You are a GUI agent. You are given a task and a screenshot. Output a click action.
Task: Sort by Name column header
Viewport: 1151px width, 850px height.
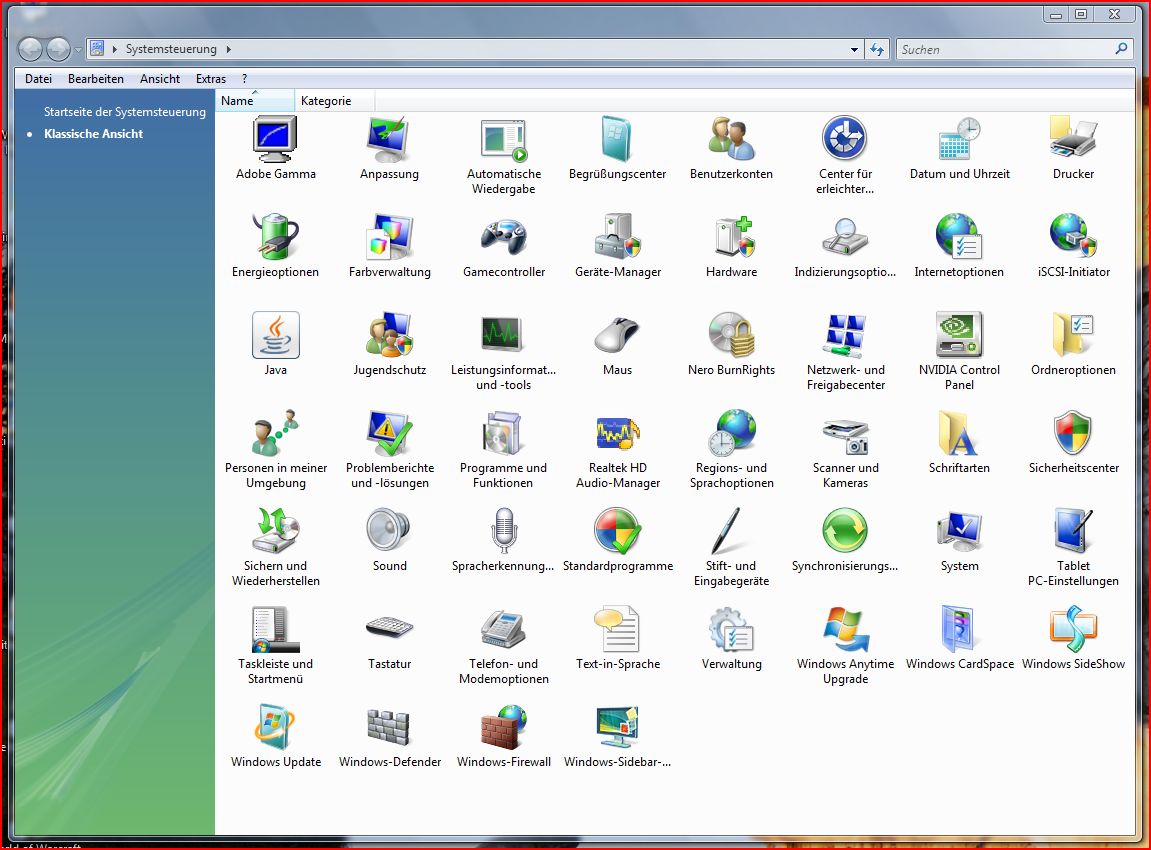coord(255,101)
